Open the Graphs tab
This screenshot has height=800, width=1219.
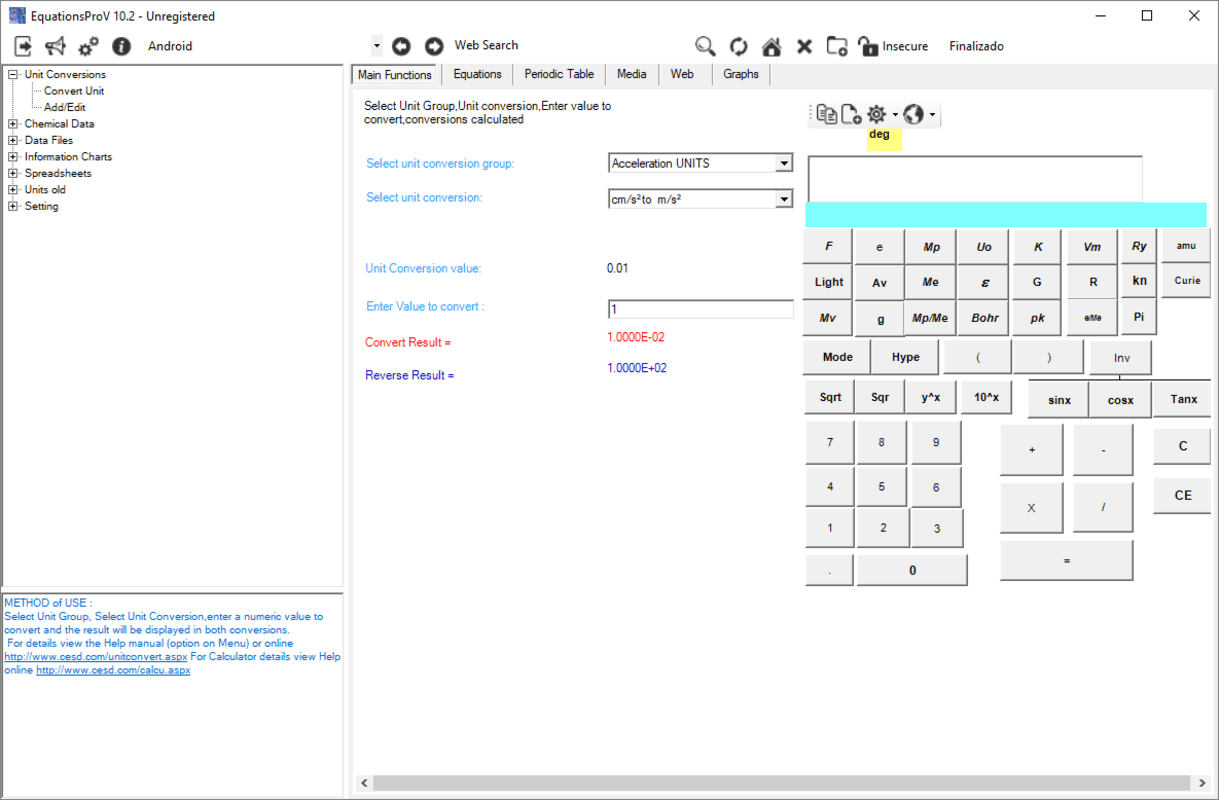[x=740, y=73]
